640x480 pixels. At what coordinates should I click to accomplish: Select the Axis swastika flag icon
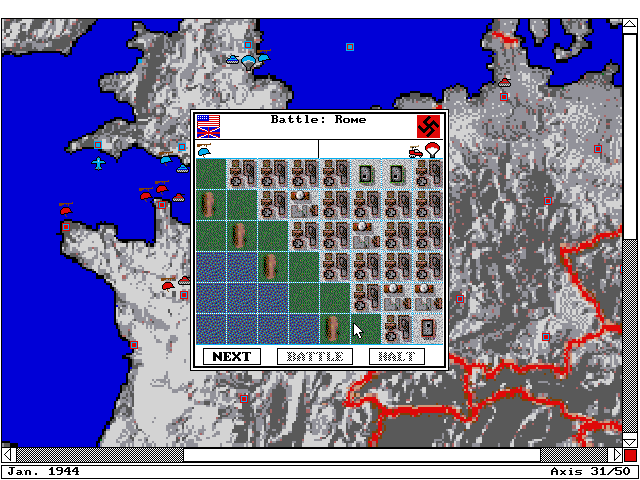429,126
